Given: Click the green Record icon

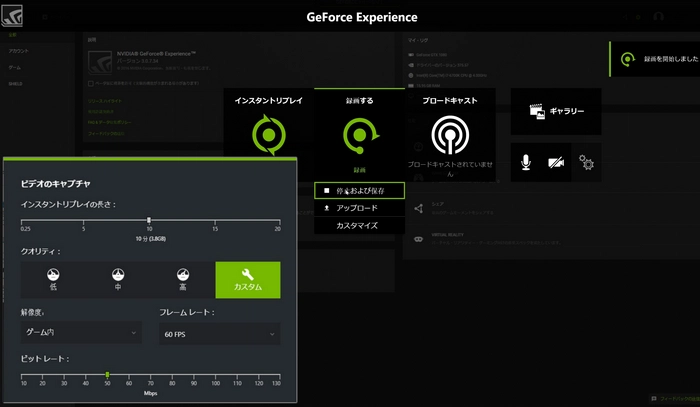Looking at the screenshot, I should pos(359,134).
